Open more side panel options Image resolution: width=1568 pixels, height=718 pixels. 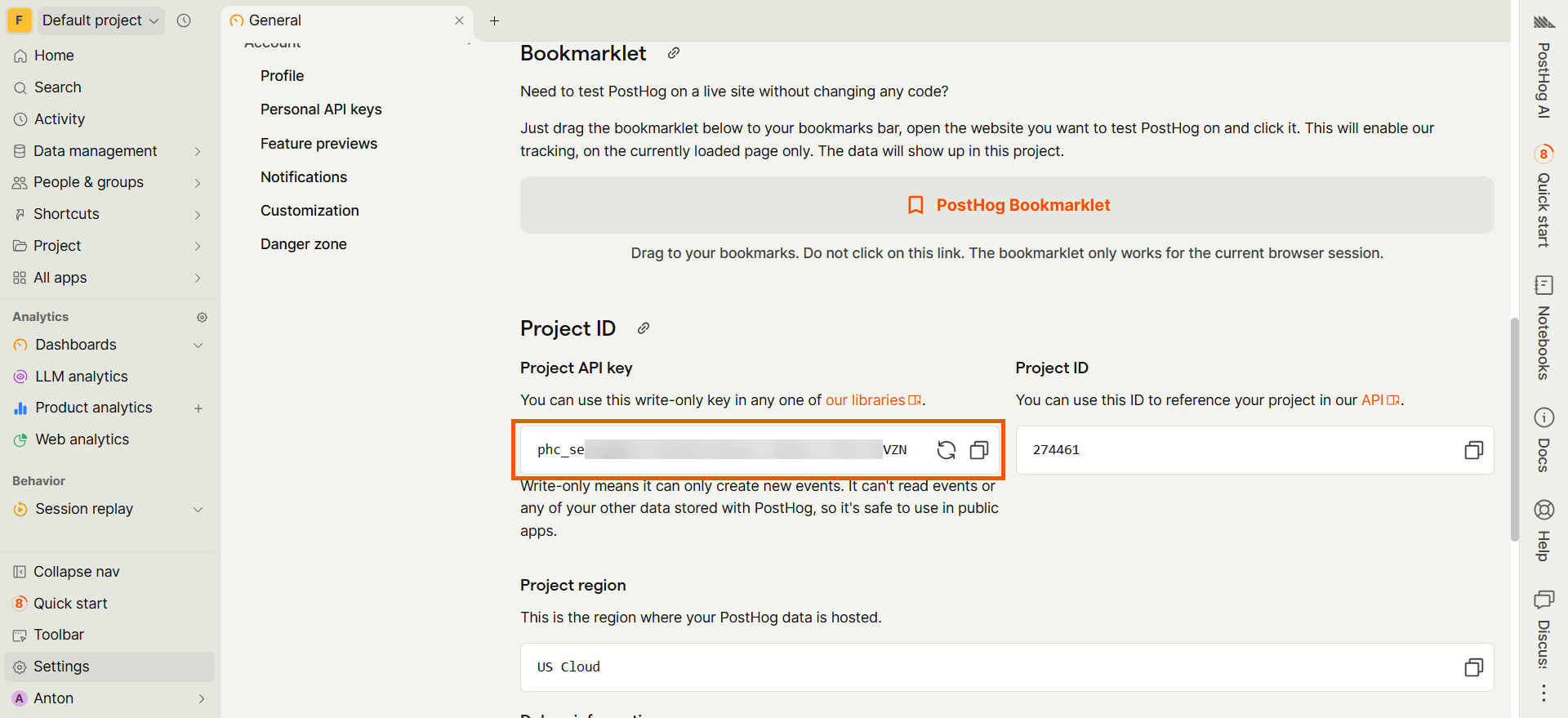coord(1543,693)
